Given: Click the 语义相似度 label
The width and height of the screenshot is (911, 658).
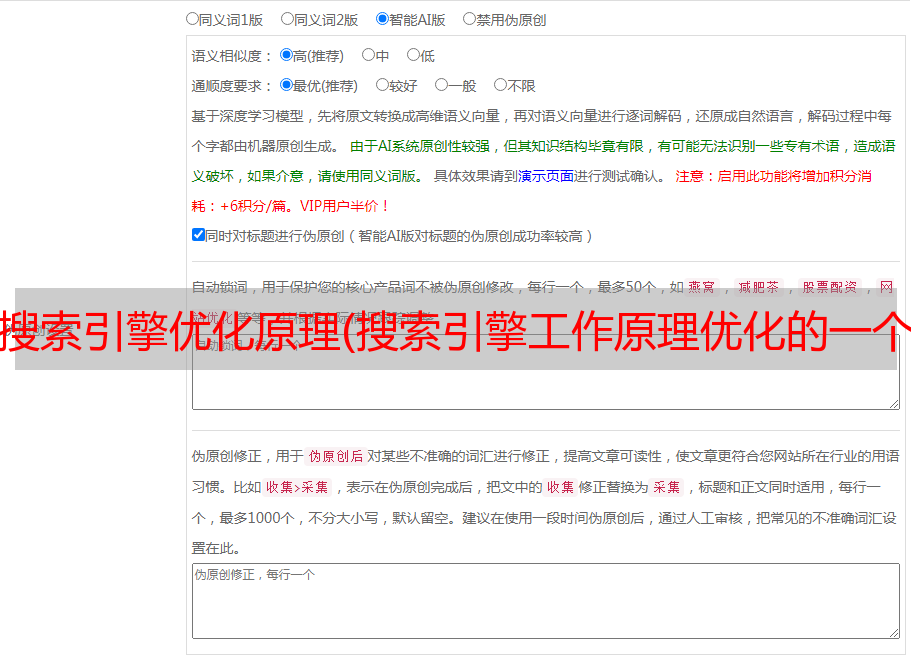Looking at the screenshot, I should tap(231, 56).
